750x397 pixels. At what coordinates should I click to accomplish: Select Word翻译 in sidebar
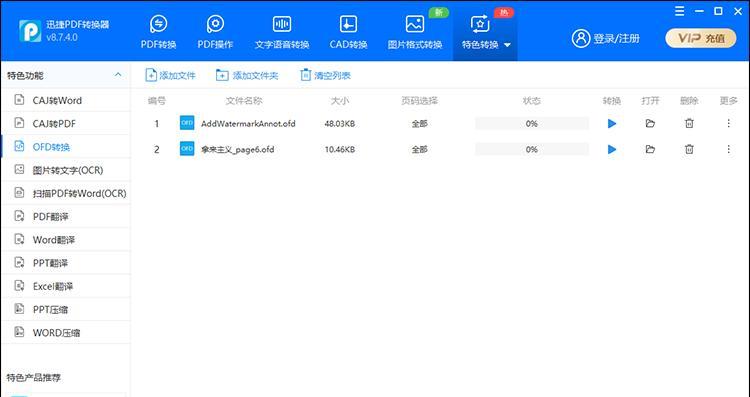66,240
